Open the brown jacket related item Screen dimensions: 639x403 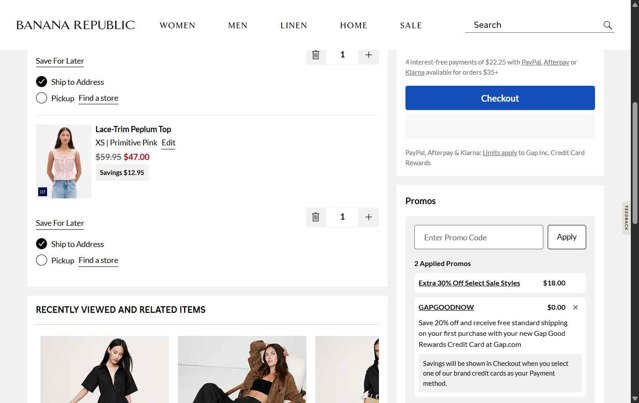[x=242, y=369]
